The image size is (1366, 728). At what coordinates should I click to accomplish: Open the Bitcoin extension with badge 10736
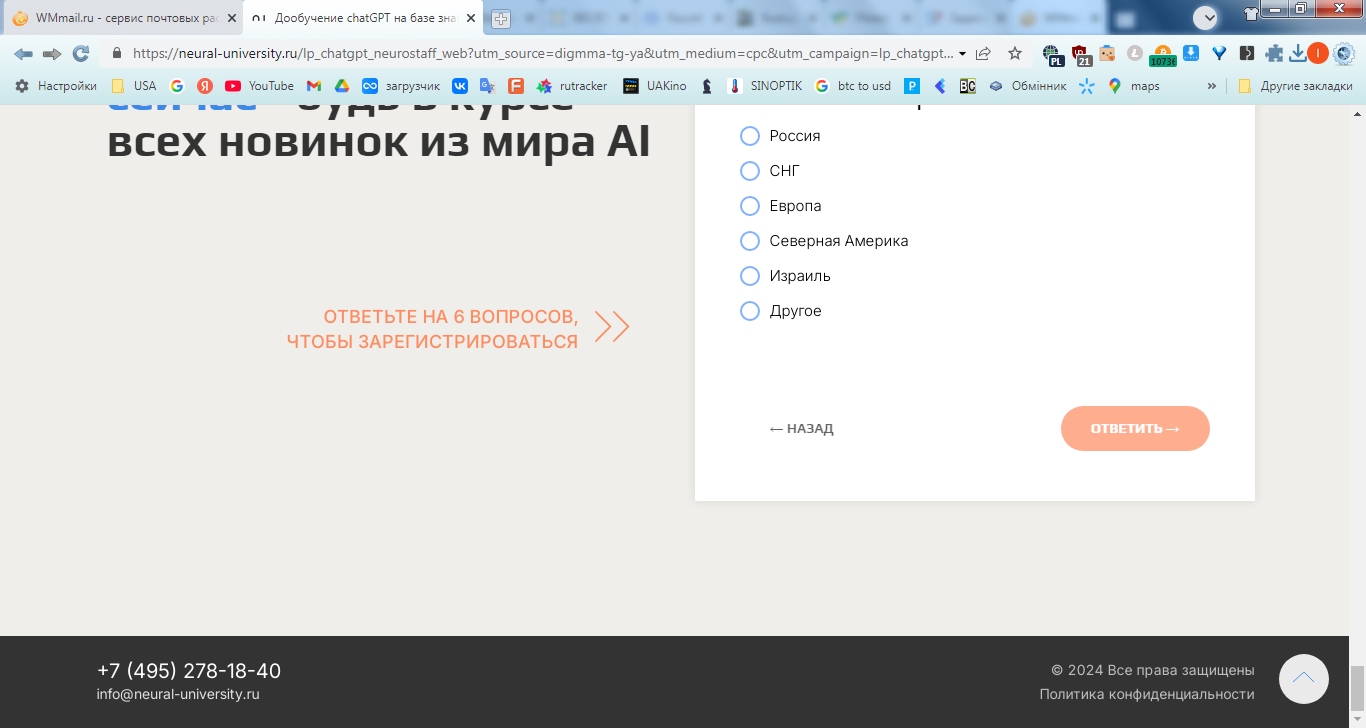(1163, 54)
